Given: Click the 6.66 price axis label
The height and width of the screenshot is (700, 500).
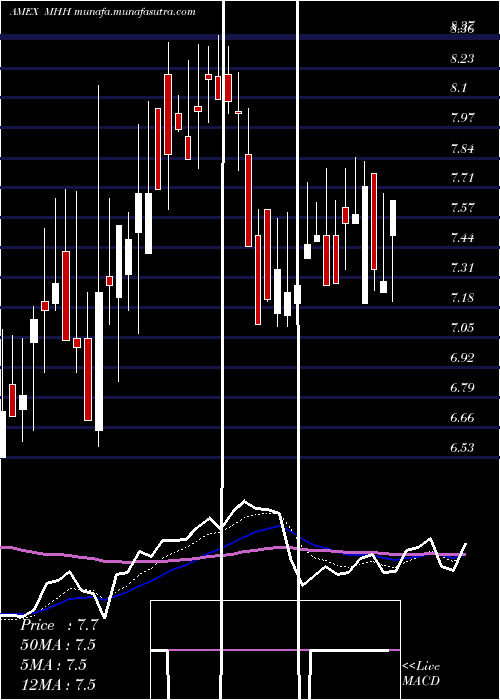Looking at the screenshot, I should [462, 418].
